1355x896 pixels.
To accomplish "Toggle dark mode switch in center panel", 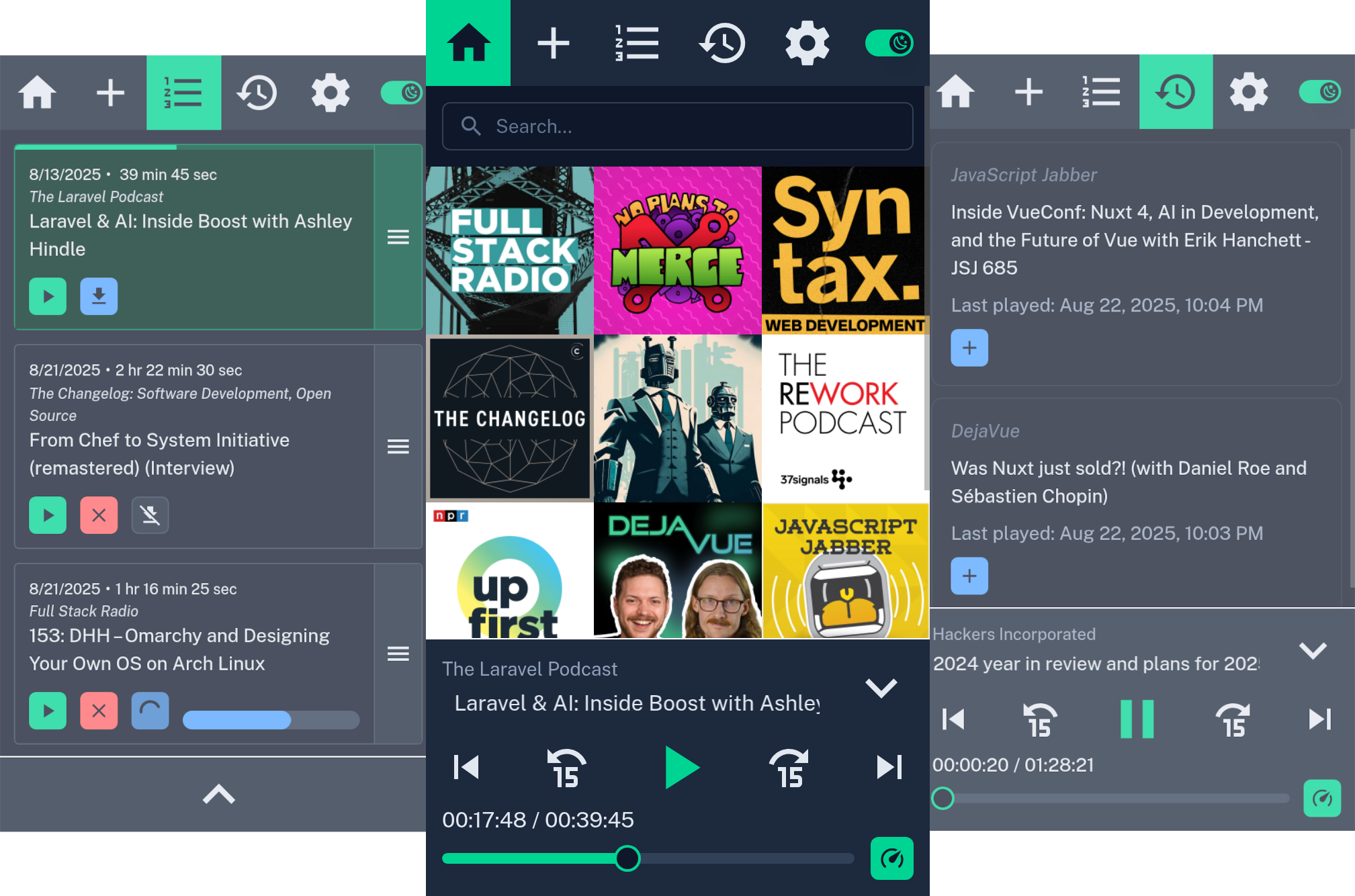I will coord(889,43).
